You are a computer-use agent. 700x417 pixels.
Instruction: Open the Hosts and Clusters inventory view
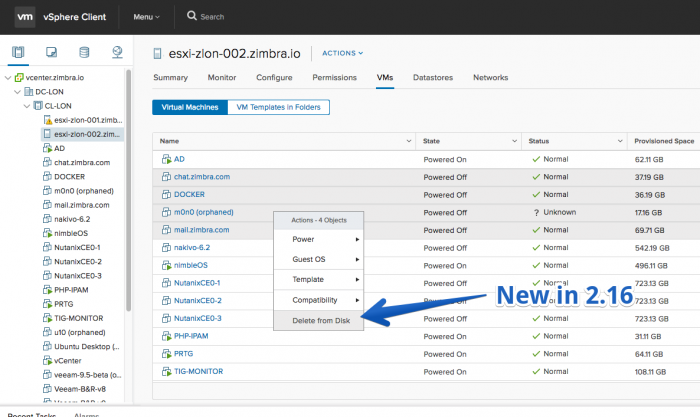click(18, 52)
